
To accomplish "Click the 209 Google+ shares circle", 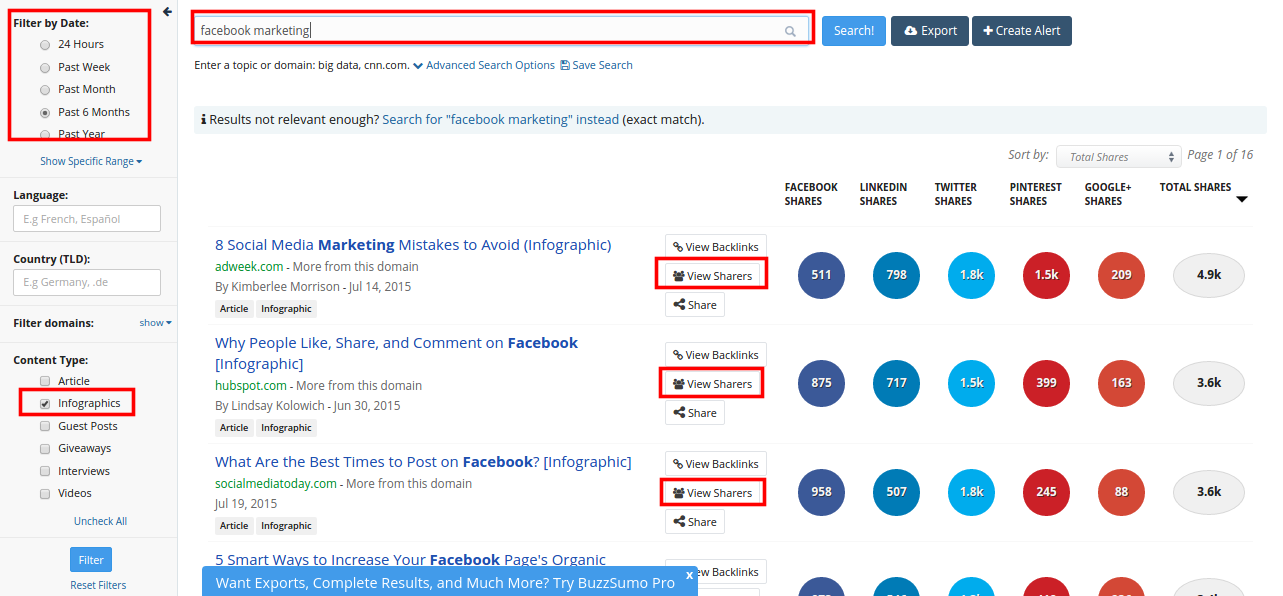I will pos(1121,275).
